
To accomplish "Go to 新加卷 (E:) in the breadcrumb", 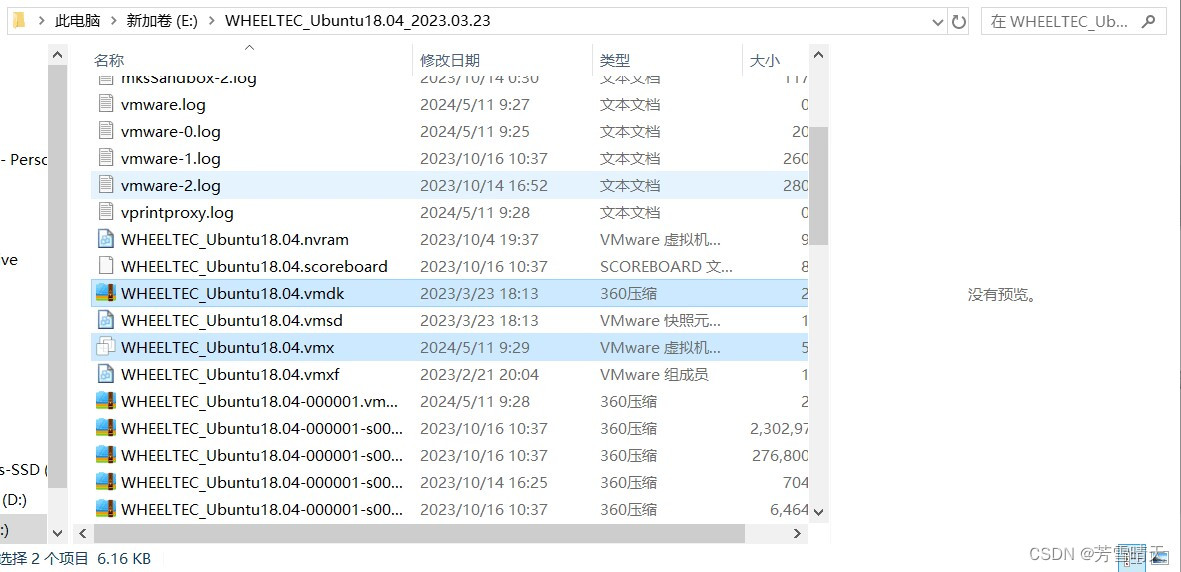I will (x=162, y=22).
